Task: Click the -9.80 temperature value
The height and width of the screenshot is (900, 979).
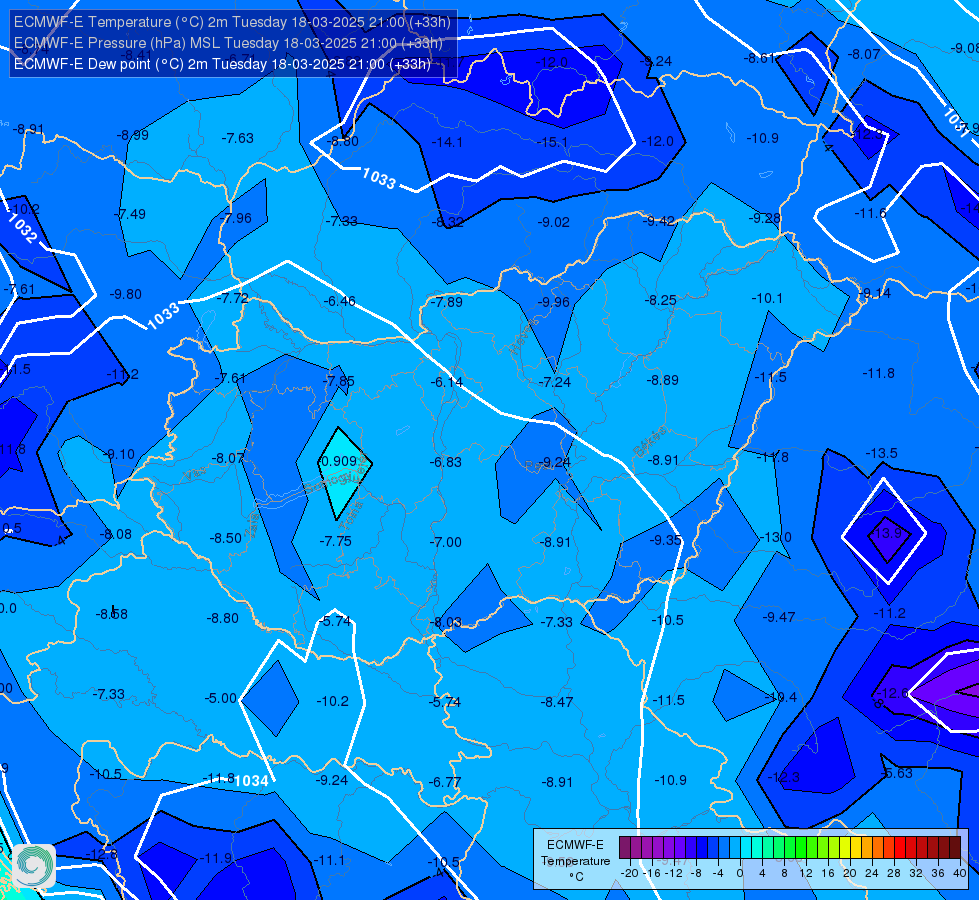Action: coord(125,294)
